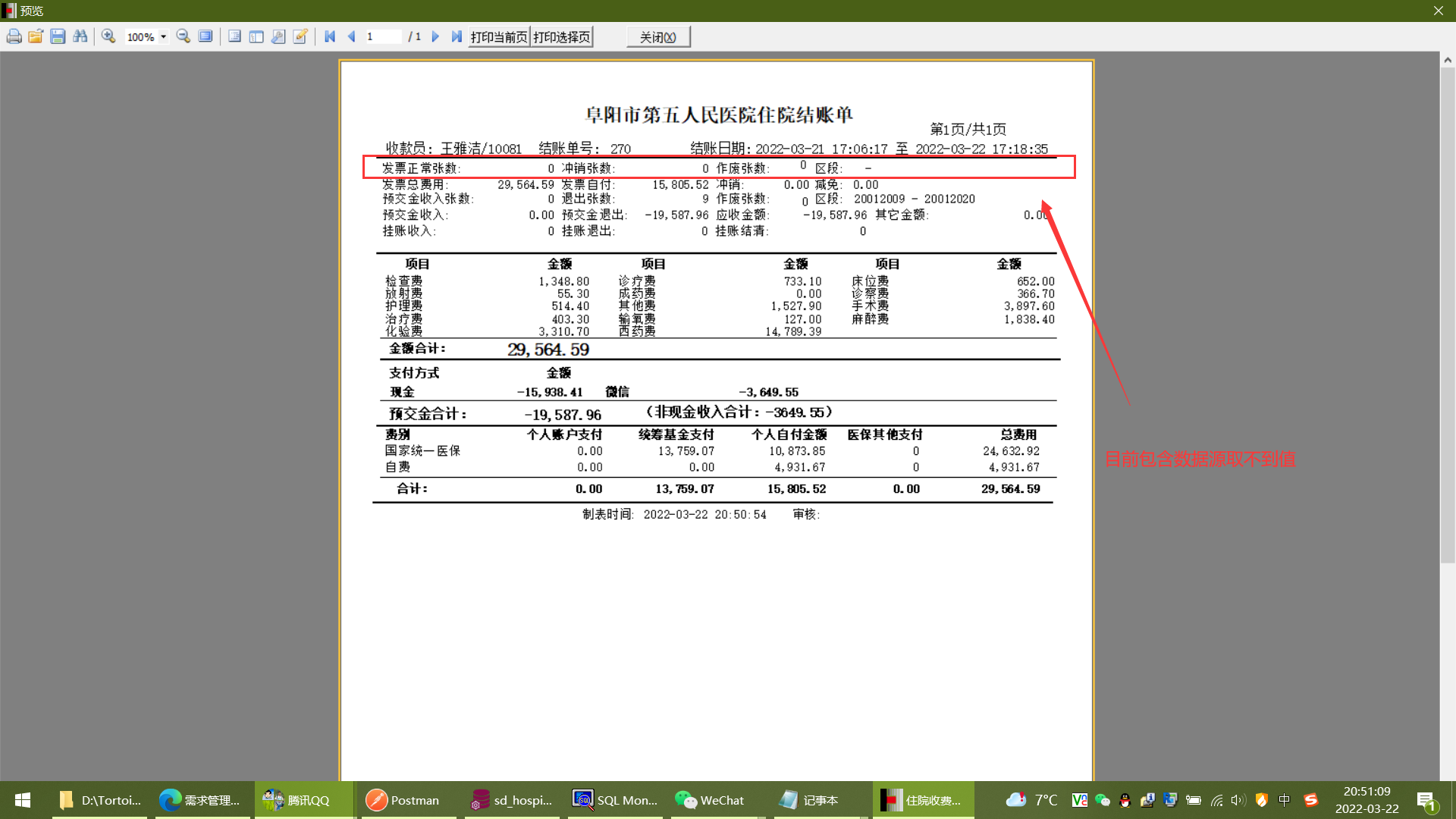Click the edit page pencil icon

[300, 36]
